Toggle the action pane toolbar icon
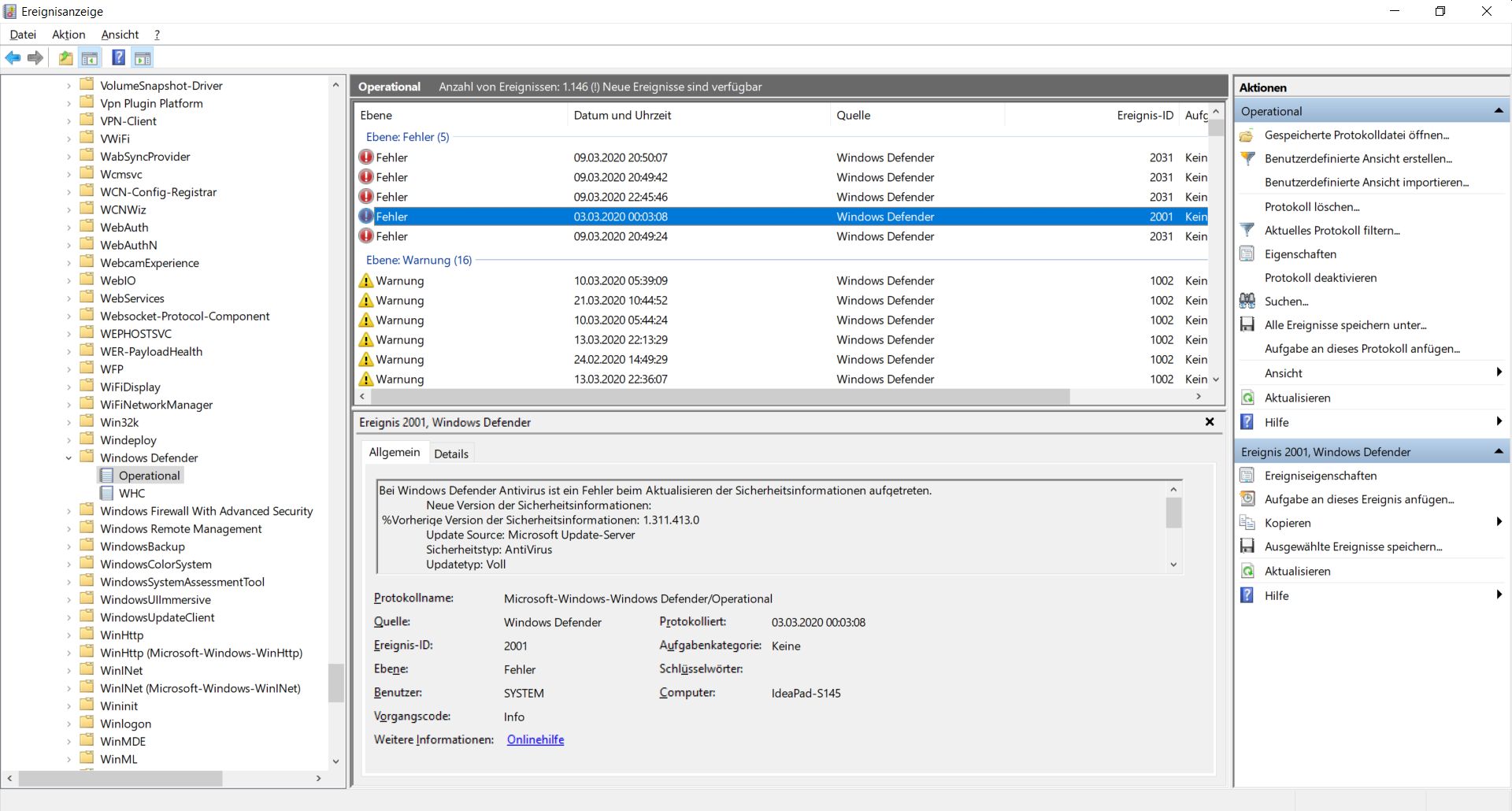This screenshot has height=811, width=1512. [143, 57]
